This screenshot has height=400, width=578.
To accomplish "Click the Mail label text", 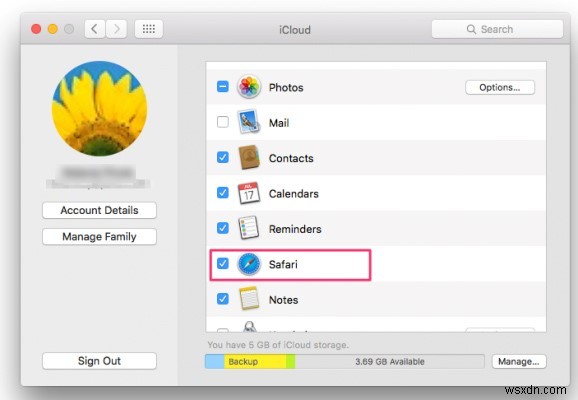I will click(x=279, y=123).
